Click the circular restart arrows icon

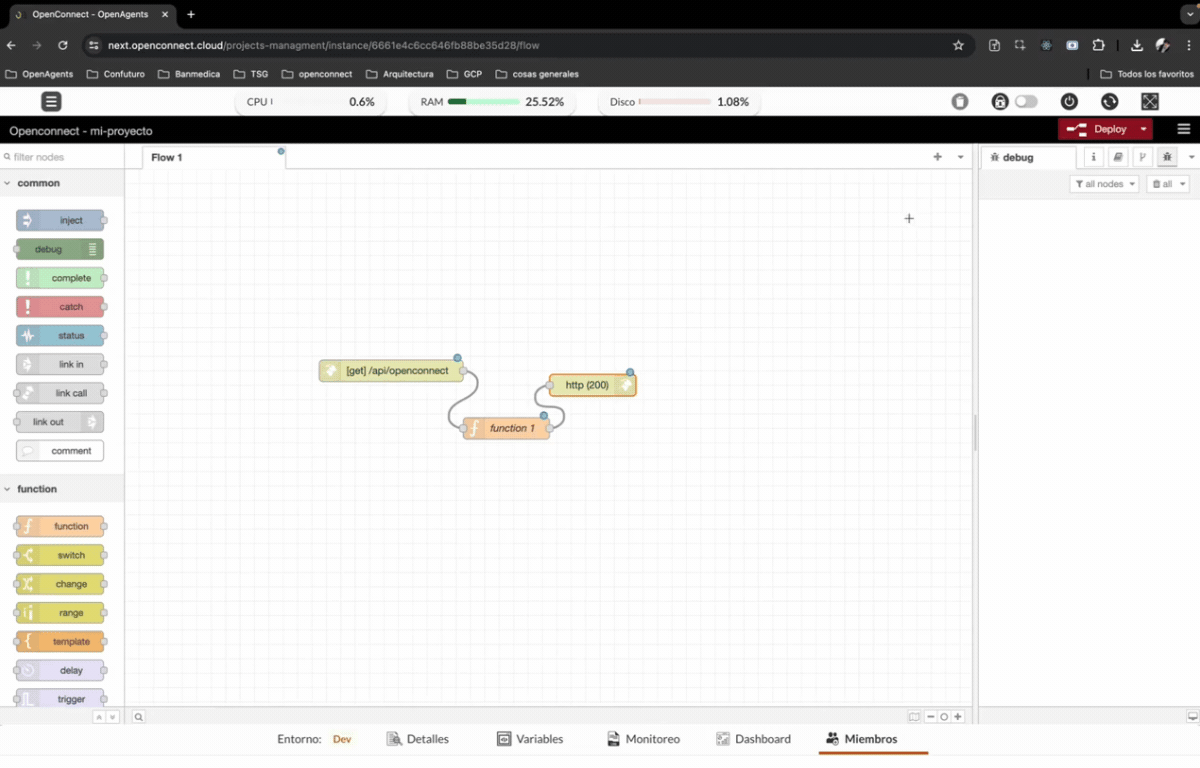(x=1109, y=102)
